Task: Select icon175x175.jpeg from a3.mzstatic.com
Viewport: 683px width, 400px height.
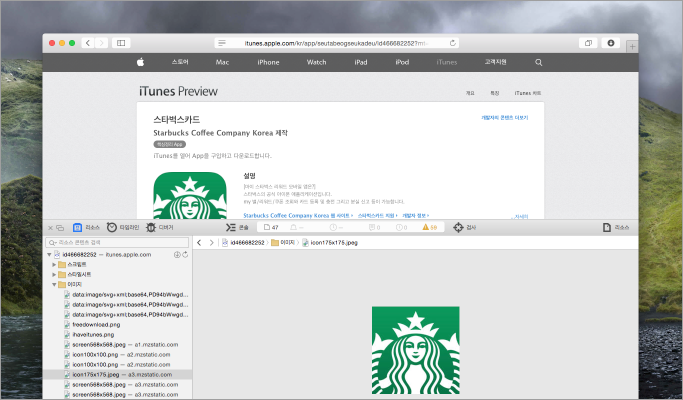Action: (x=118, y=375)
